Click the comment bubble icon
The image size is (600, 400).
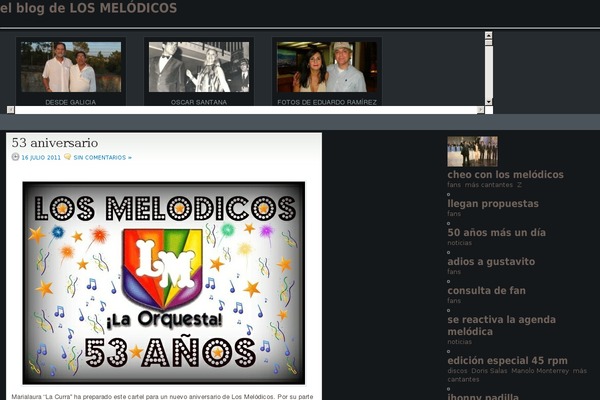(x=67, y=157)
